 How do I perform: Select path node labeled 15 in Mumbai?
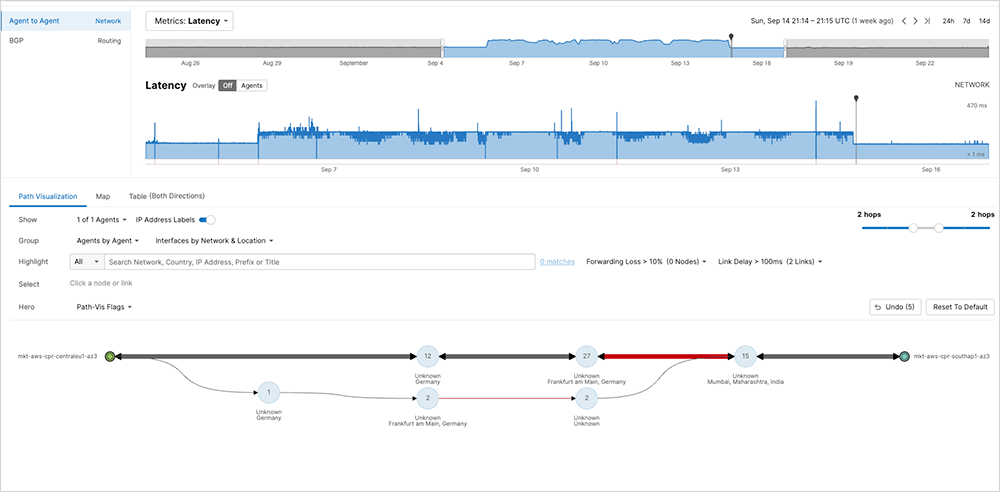[745, 356]
